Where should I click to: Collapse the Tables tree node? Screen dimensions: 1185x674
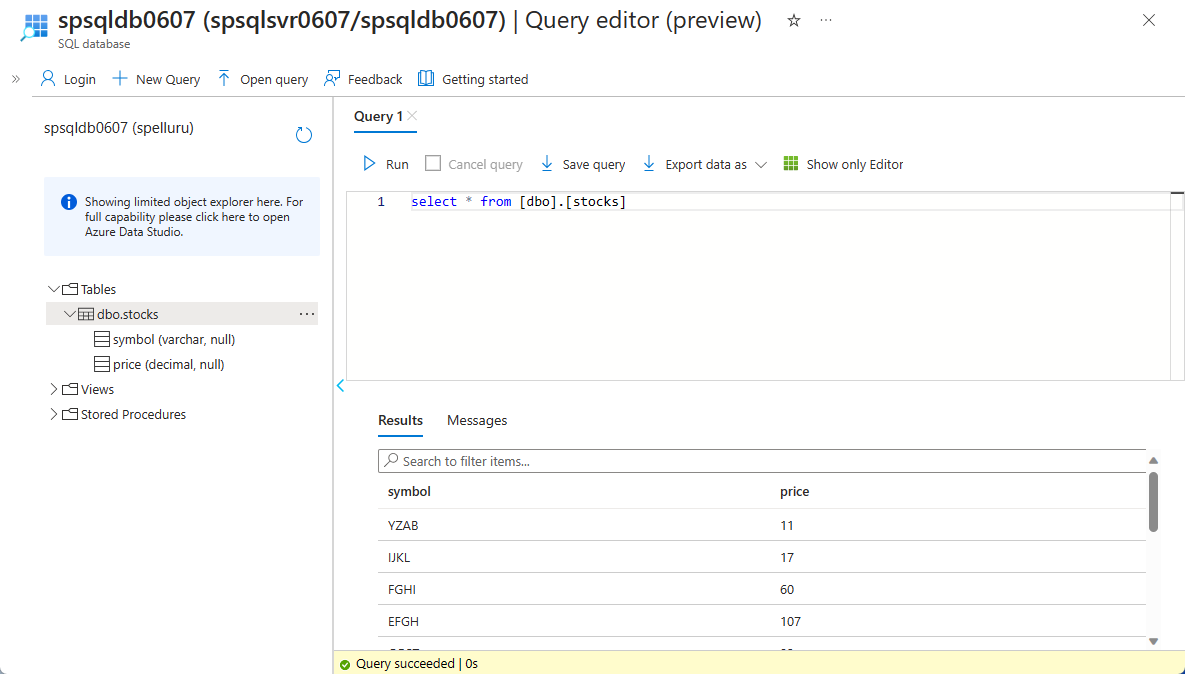coord(54,289)
